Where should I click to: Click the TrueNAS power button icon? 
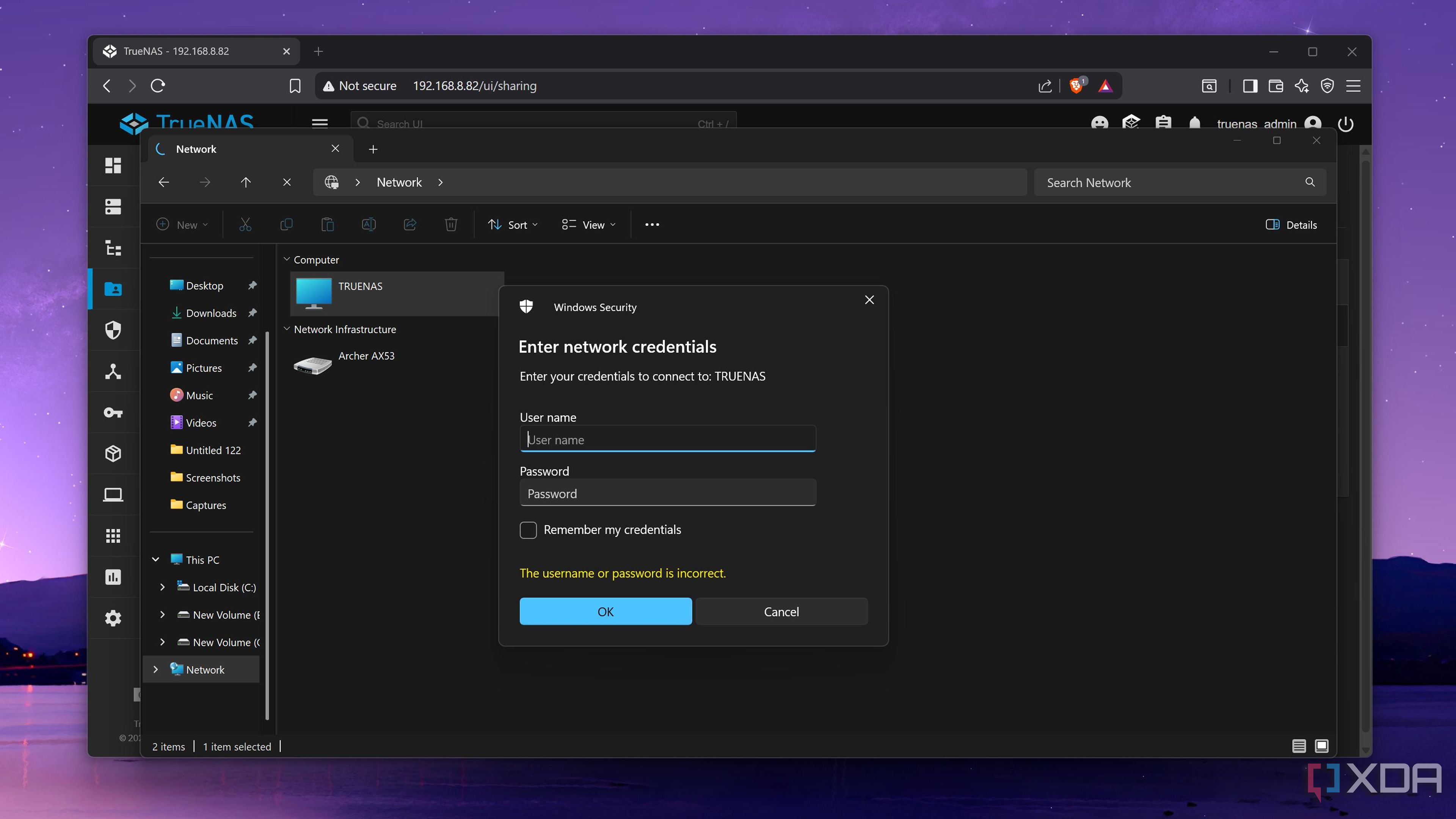(1346, 124)
